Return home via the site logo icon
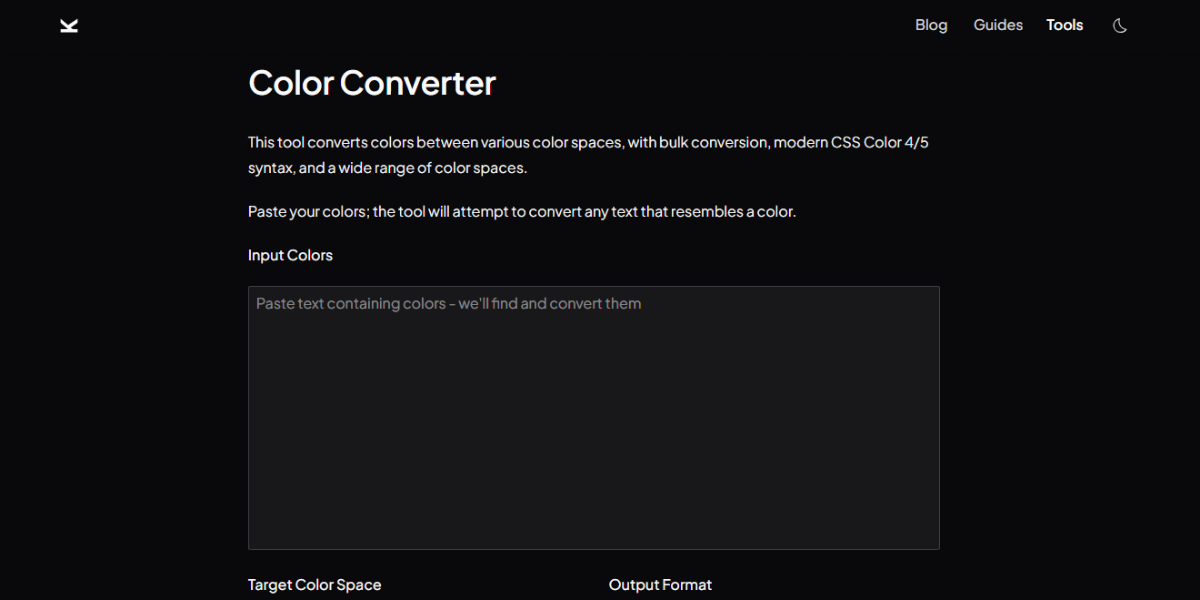This screenshot has height=600, width=1200. click(x=68, y=25)
